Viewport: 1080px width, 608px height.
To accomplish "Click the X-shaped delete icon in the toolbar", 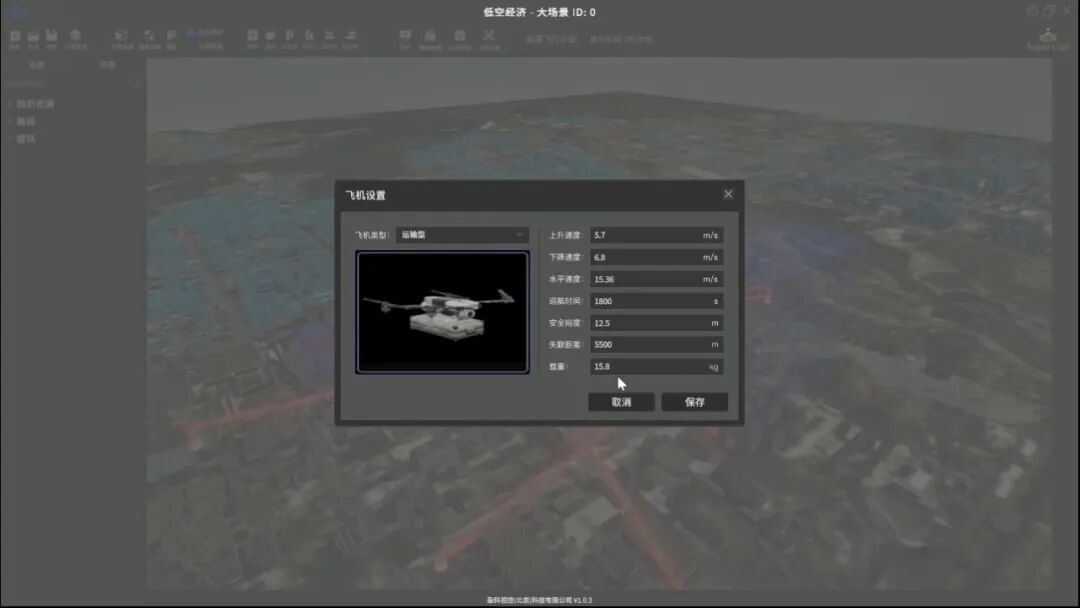I will 489,36.
